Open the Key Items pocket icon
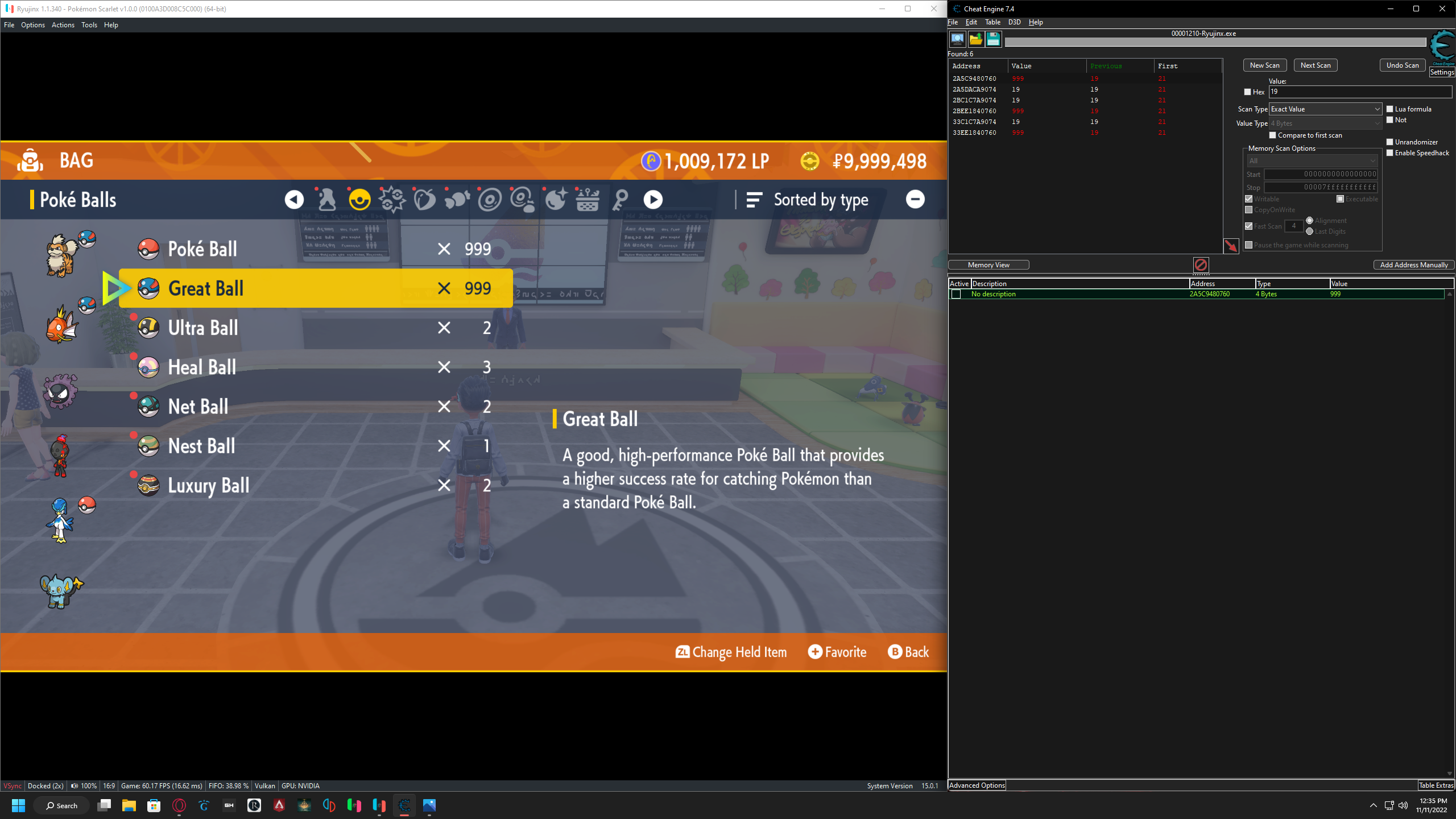Viewport: 1456px width, 819px height. point(621,200)
